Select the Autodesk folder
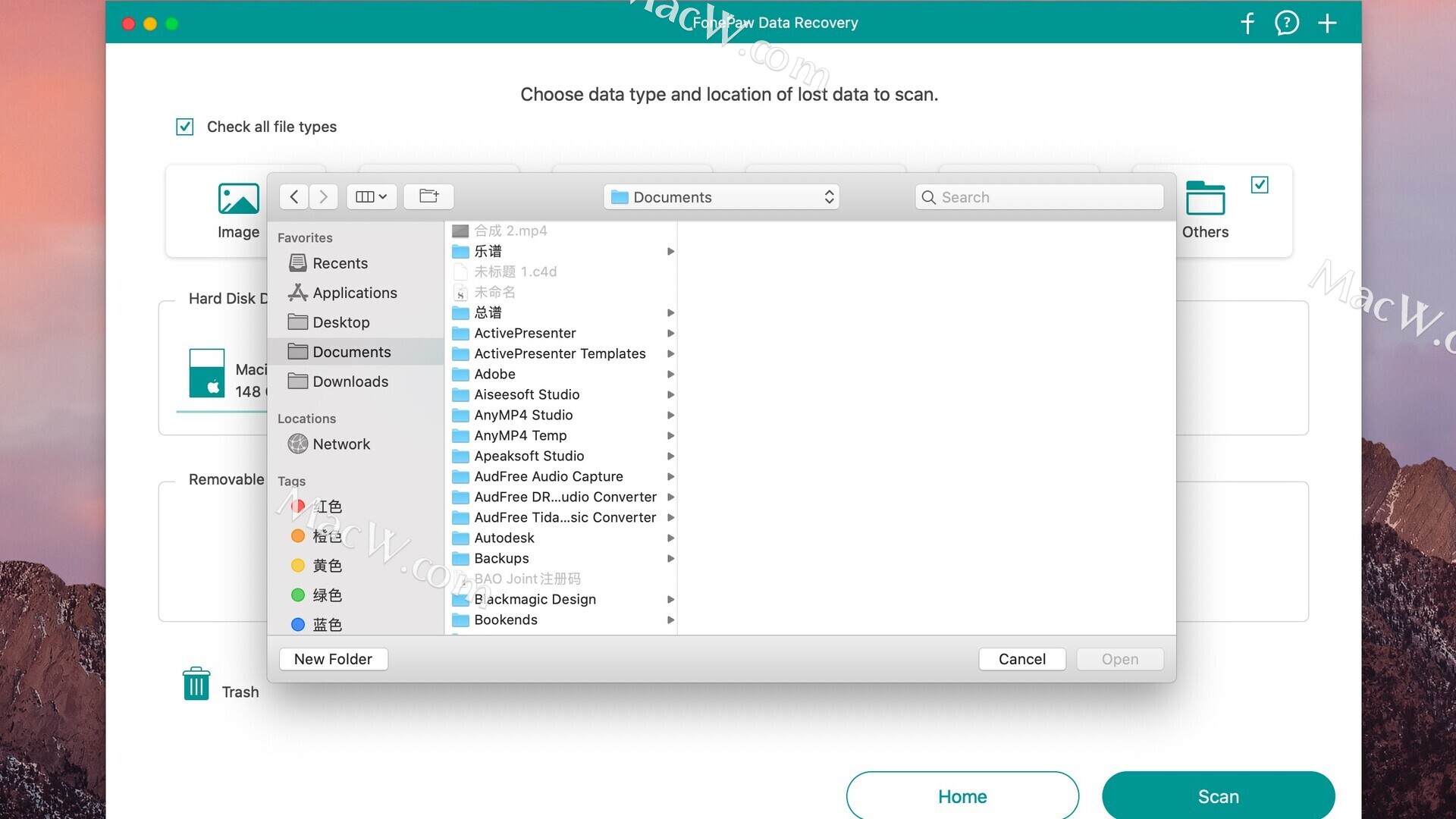 click(561, 538)
